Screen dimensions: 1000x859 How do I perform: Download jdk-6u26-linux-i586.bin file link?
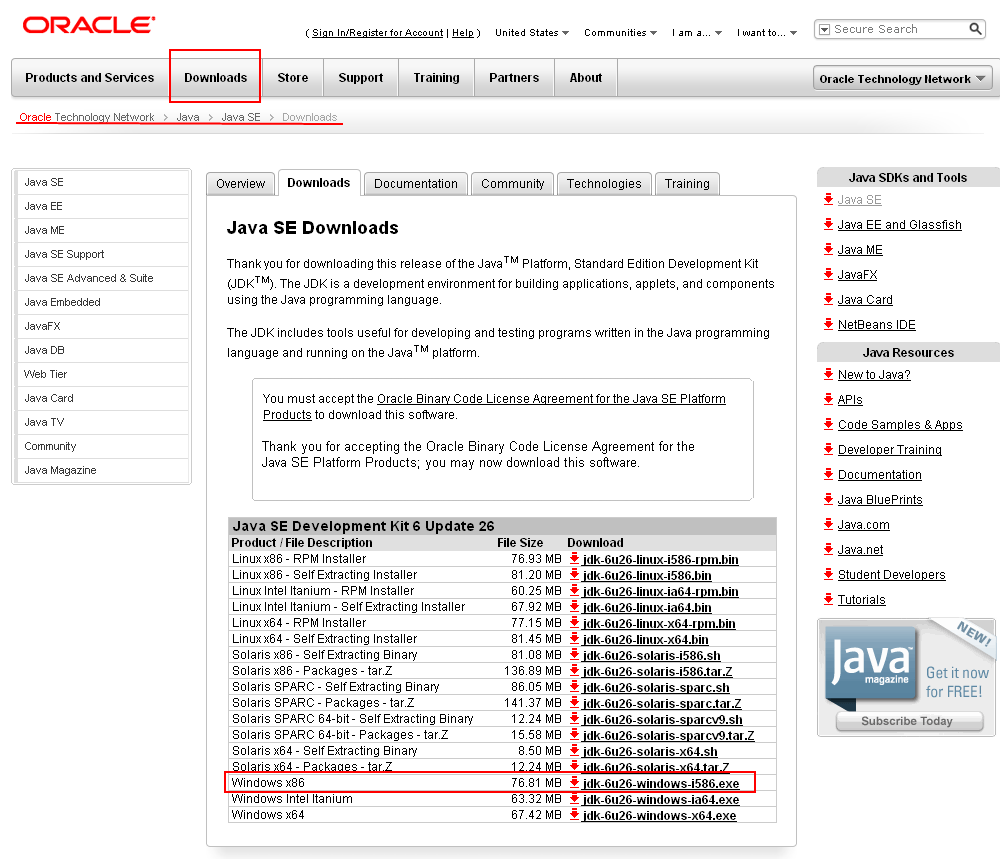647,575
